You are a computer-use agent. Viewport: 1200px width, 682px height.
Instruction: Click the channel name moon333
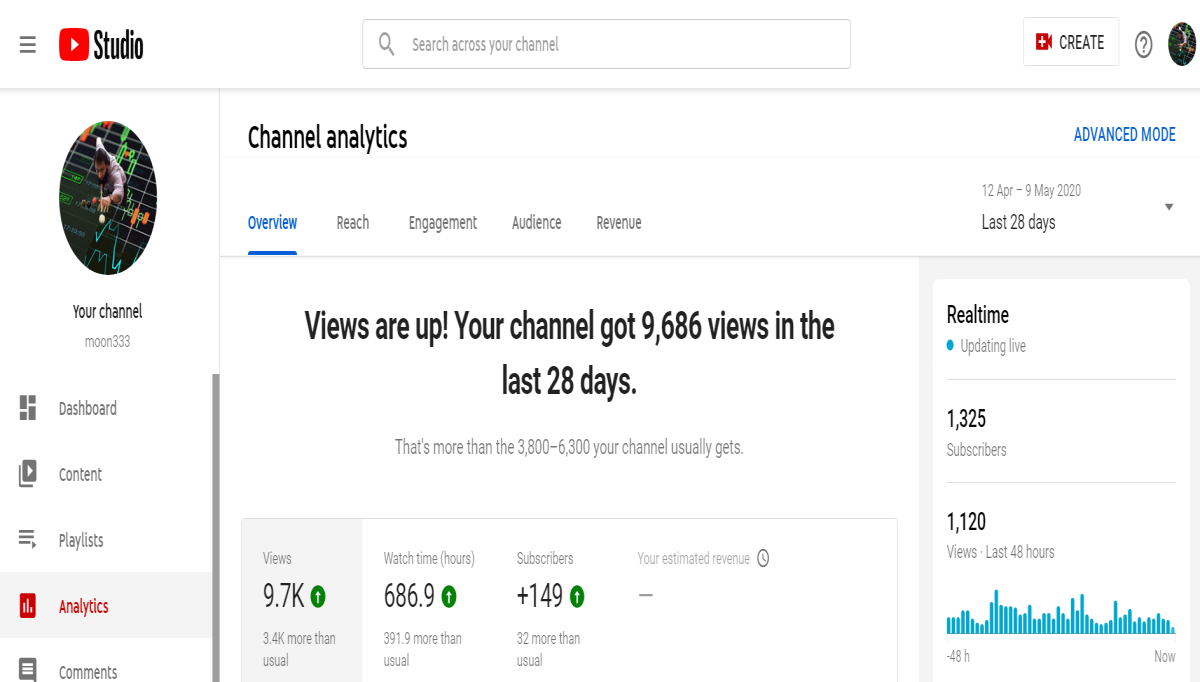[107, 342]
